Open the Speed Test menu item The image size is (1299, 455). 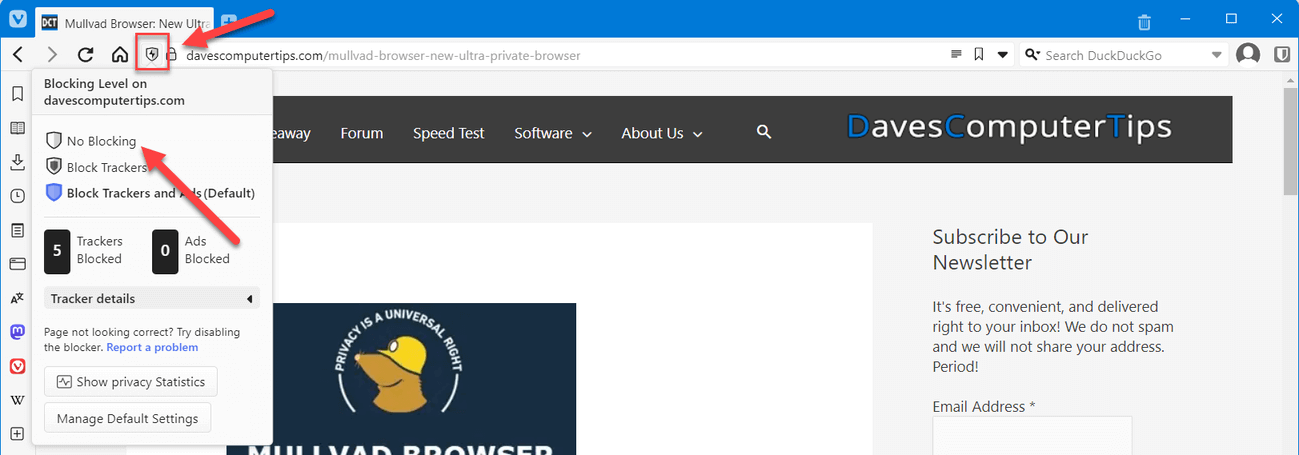tap(449, 133)
